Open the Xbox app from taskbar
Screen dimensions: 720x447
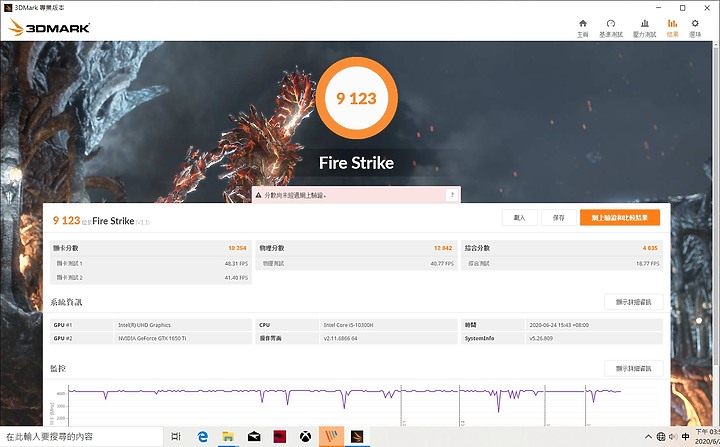(x=305, y=436)
